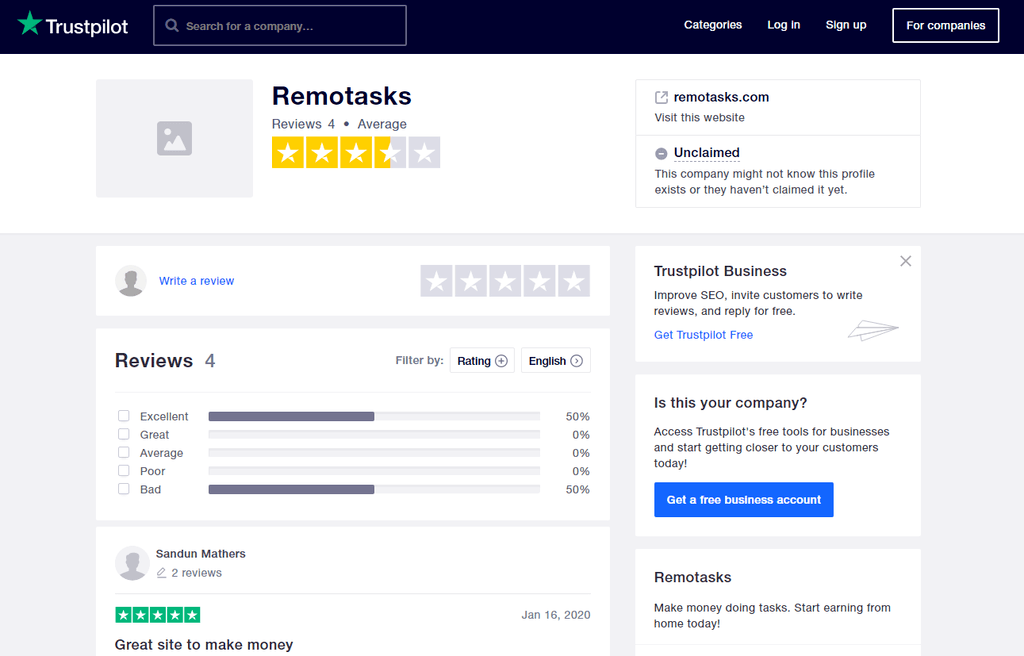
Task: Click the company search input field
Action: tap(280, 25)
